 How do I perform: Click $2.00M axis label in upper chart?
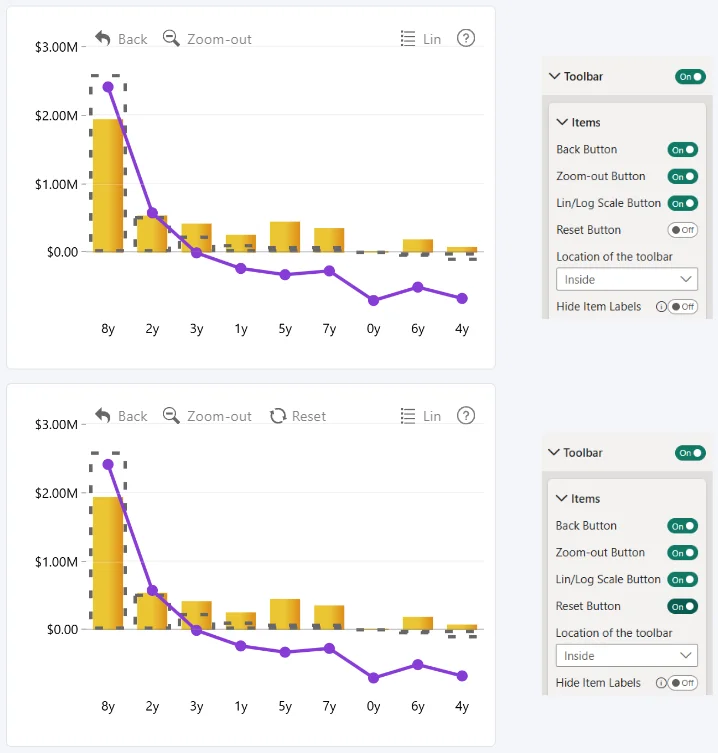(56, 116)
